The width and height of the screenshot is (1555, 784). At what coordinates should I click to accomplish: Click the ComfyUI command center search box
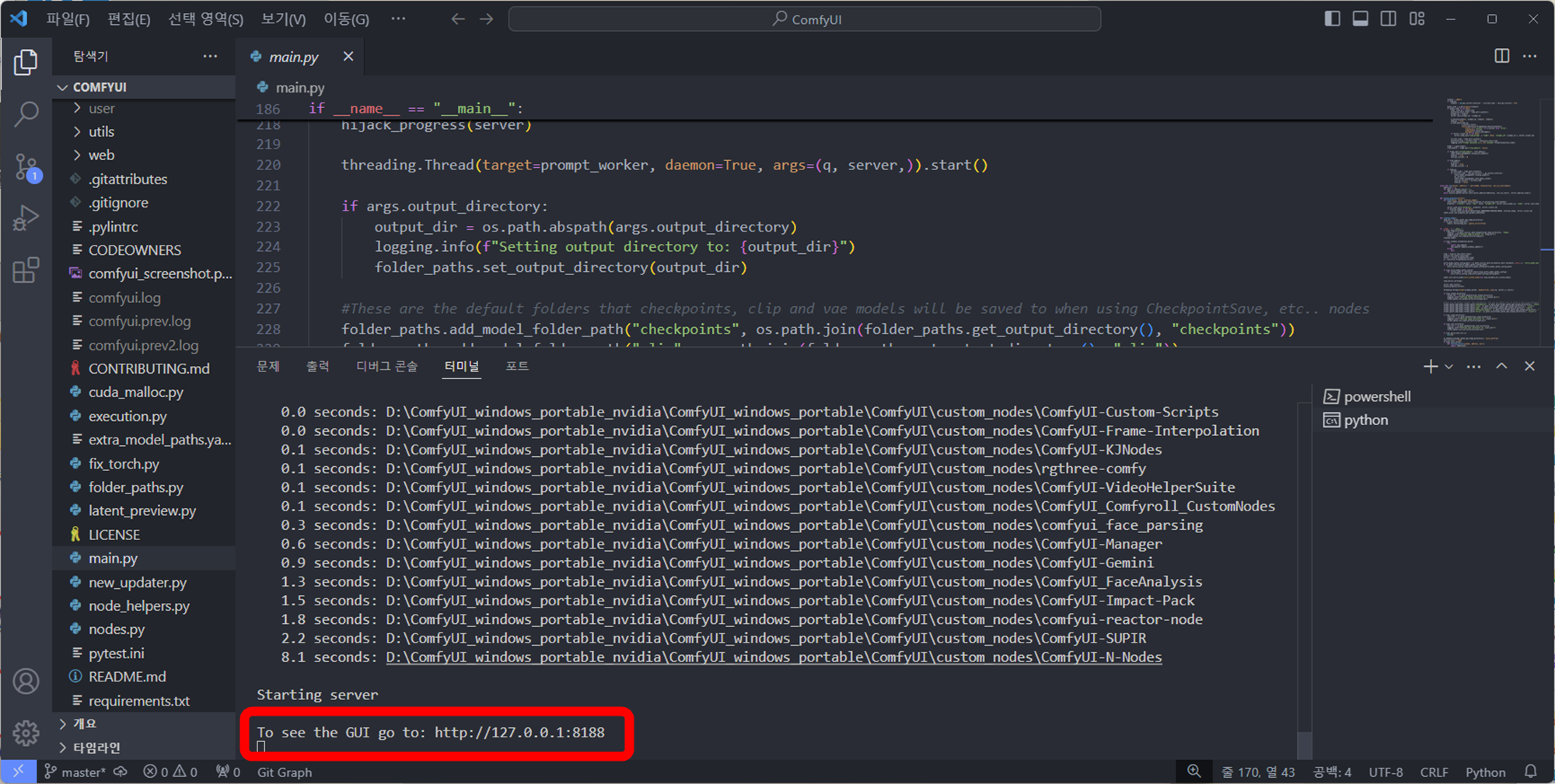[x=804, y=19]
